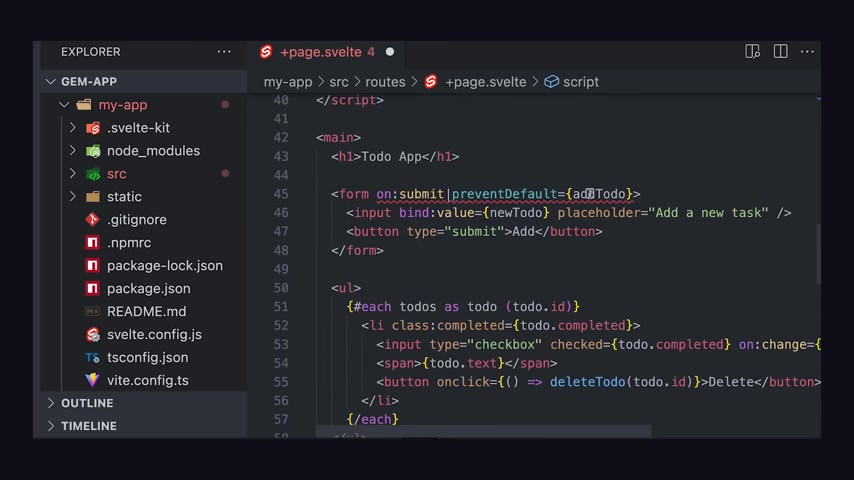Screen dimensions: 854x480
Task: Click the markdown icon beside README.md
Action: click(93, 311)
